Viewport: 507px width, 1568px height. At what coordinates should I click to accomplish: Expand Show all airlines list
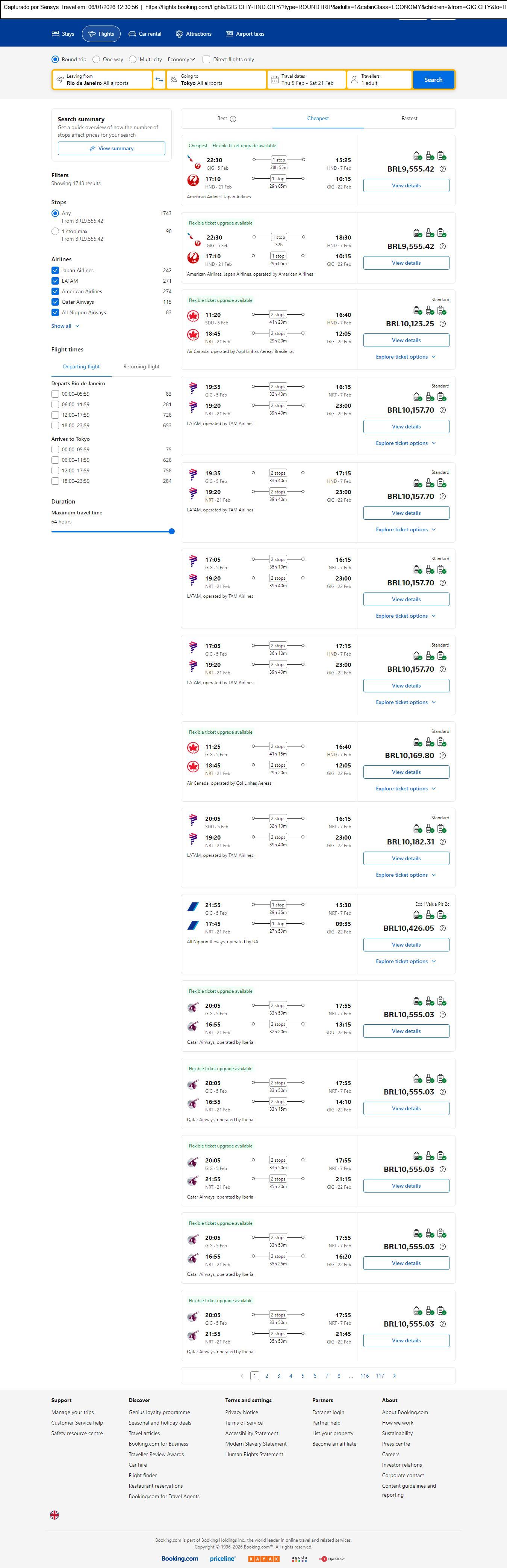pyautogui.click(x=65, y=326)
